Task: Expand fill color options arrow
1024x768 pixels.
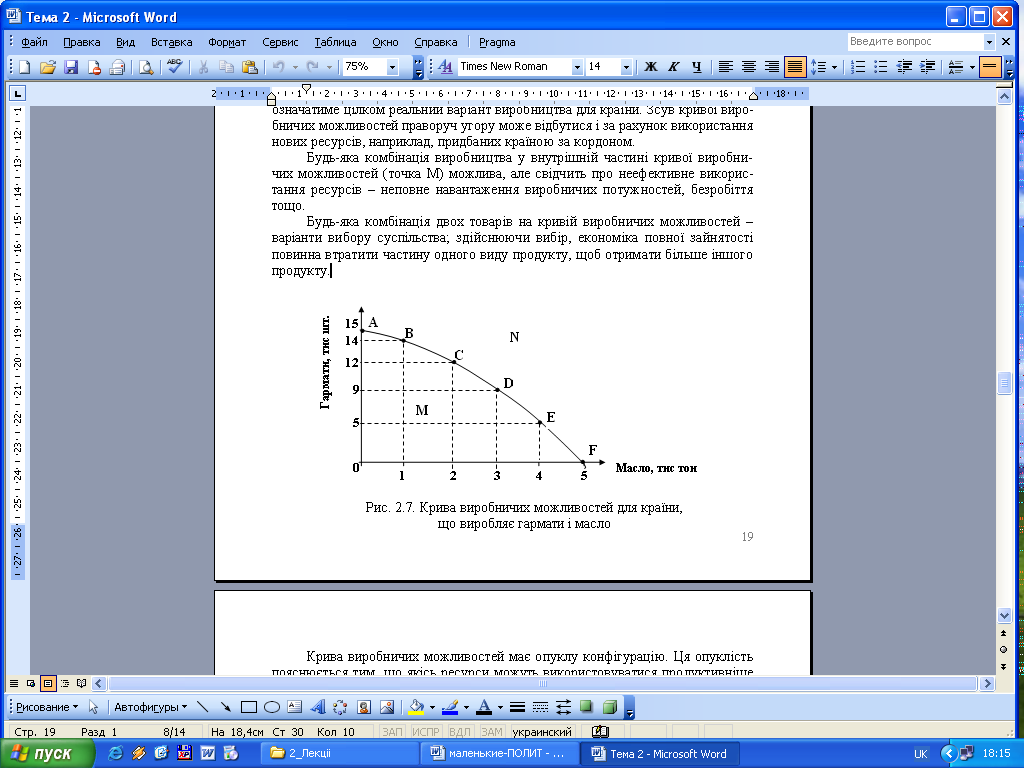Action: [432, 707]
